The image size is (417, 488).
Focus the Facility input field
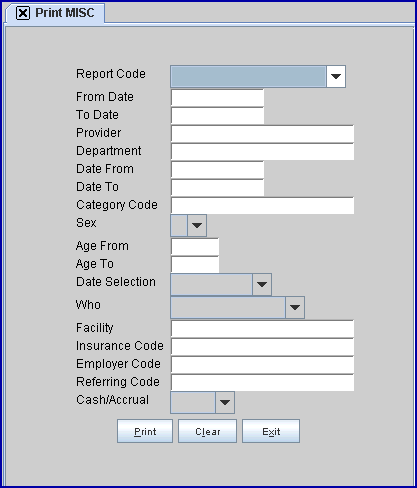click(x=263, y=329)
